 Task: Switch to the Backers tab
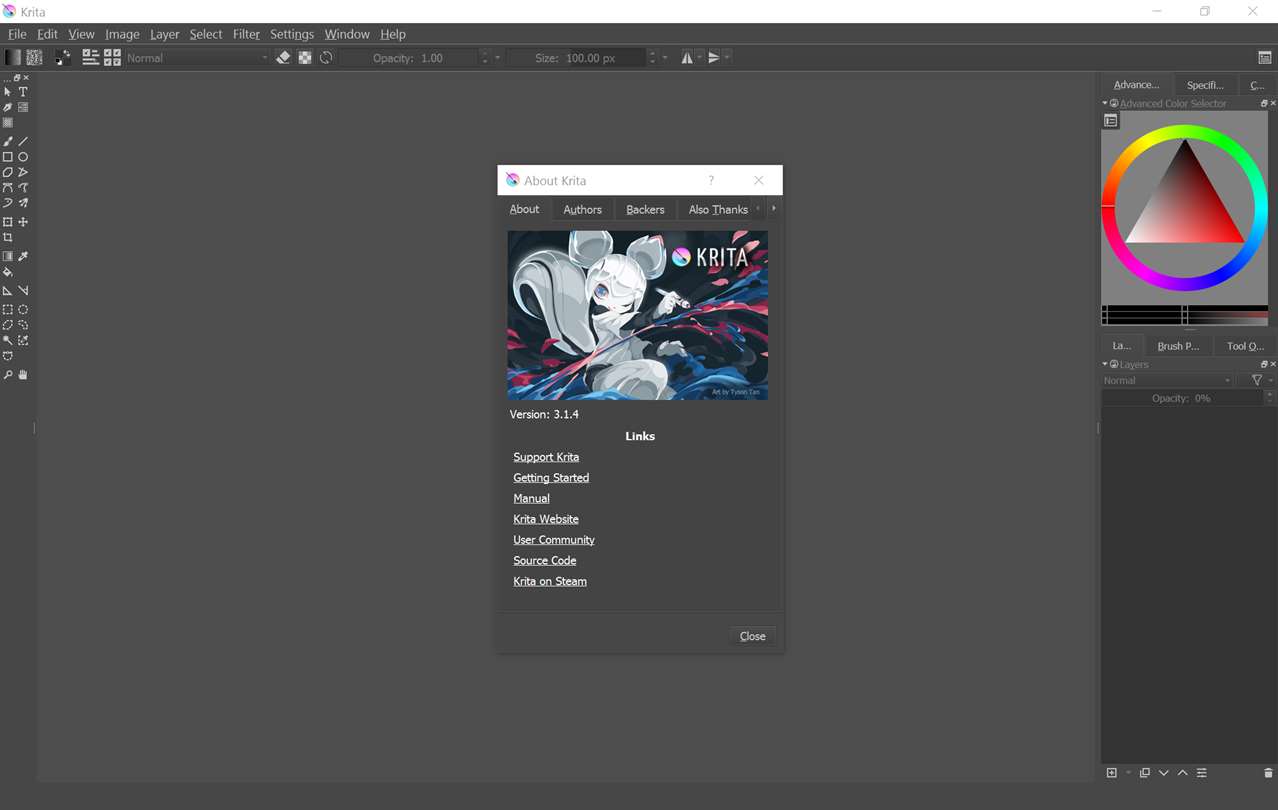tap(645, 209)
